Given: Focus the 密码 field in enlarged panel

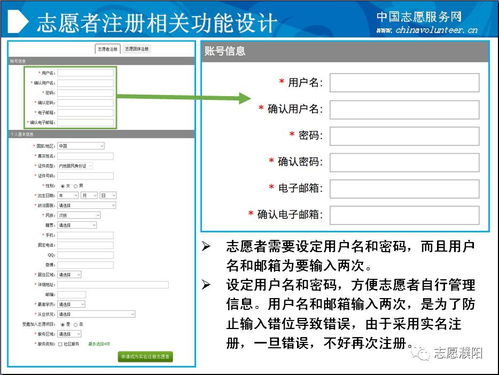Looking at the screenshot, I should coord(405,136).
